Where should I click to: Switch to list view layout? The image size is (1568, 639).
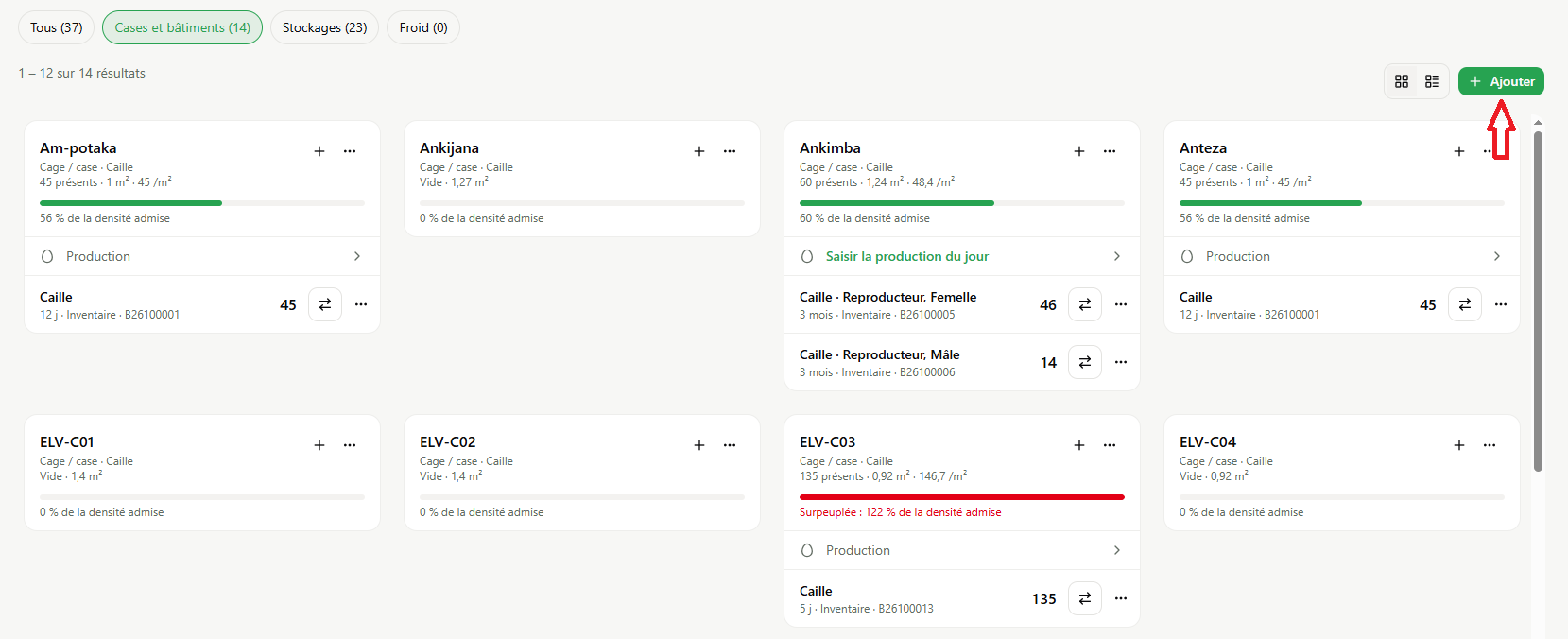click(x=1432, y=81)
